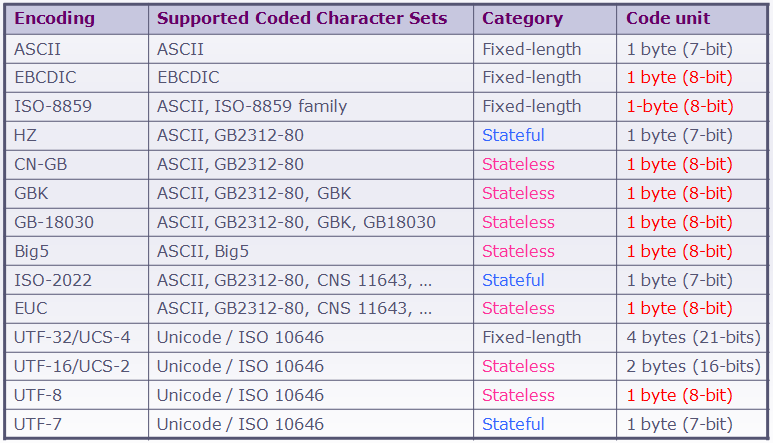Click "Fixed-length" in the UTF-32/UCS-4 row
The width and height of the screenshot is (773, 443).
click(531, 337)
